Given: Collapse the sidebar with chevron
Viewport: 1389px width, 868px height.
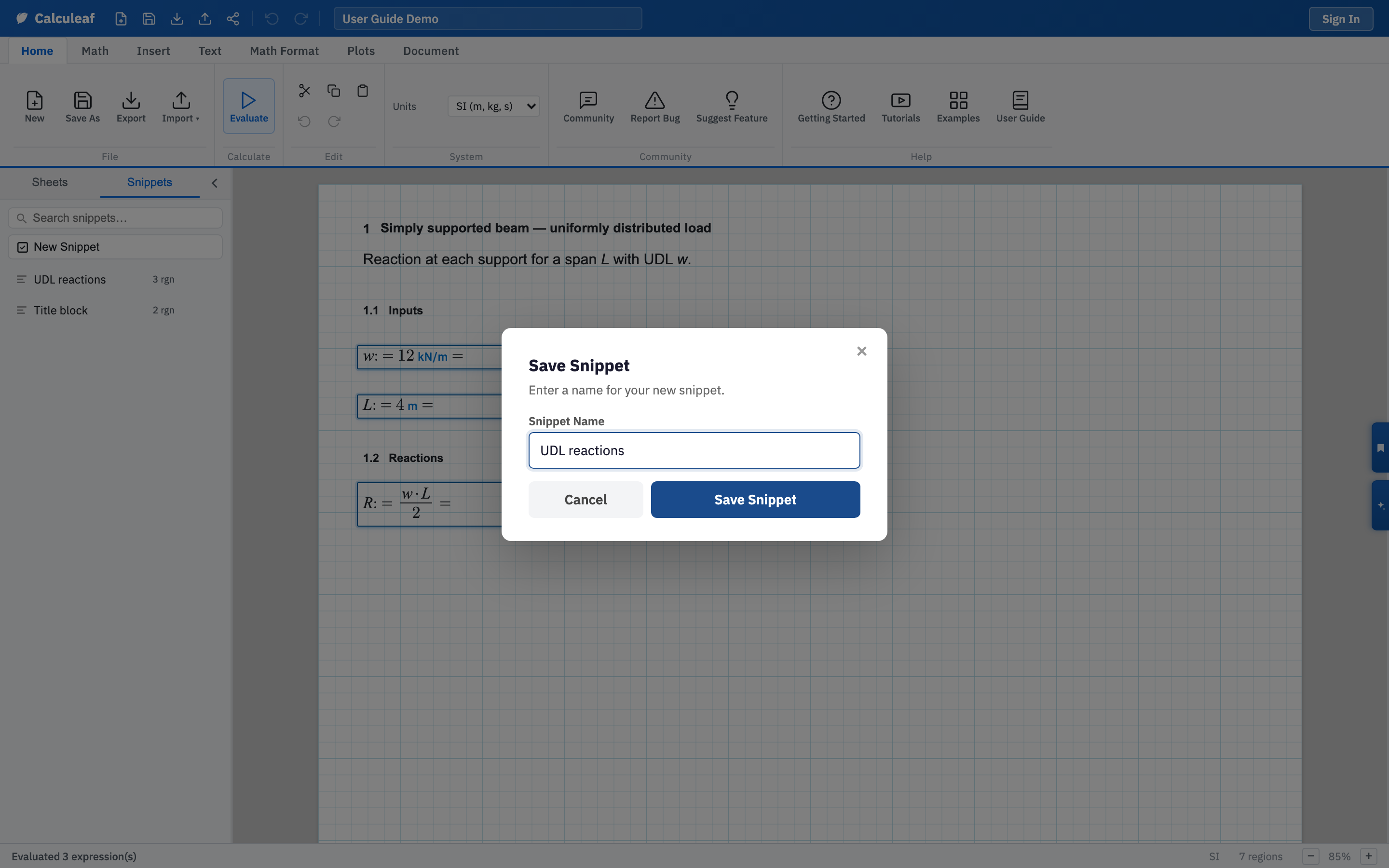Looking at the screenshot, I should 215,183.
